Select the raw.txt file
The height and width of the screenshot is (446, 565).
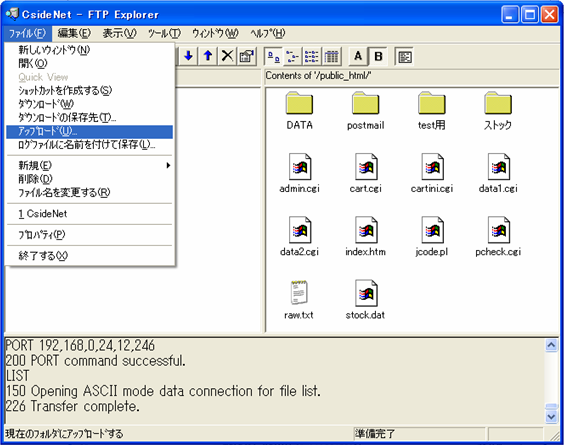(299, 300)
